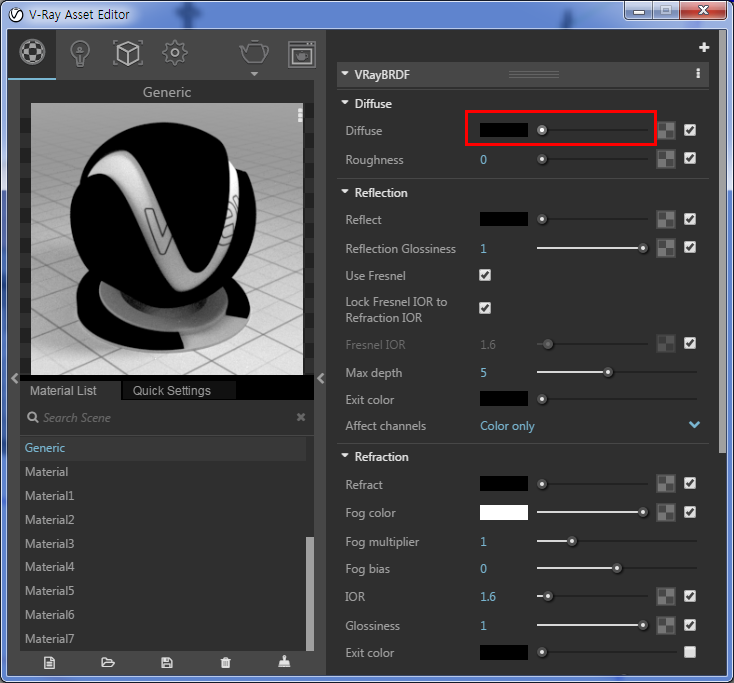Open the white Fog color swatch
The image size is (734, 683).
[x=504, y=513]
